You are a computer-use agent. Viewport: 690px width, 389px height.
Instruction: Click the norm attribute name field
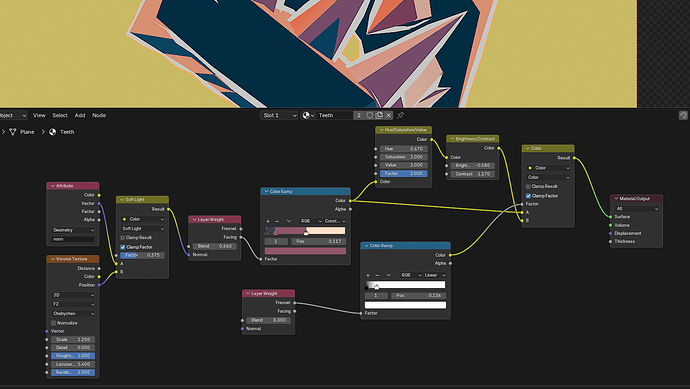click(73, 239)
